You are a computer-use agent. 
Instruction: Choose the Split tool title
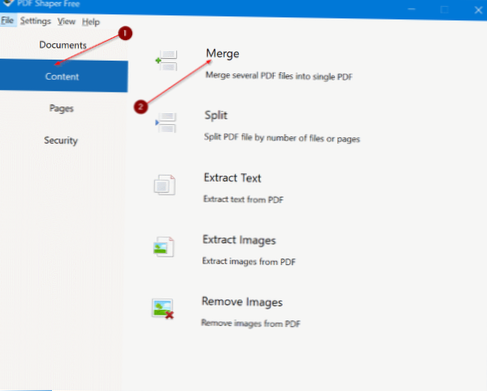pos(216,115)
